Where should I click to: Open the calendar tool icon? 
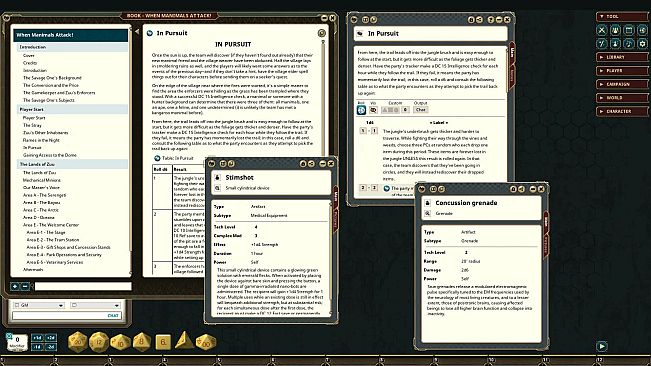pyautogui.click(x=629, y=30)
